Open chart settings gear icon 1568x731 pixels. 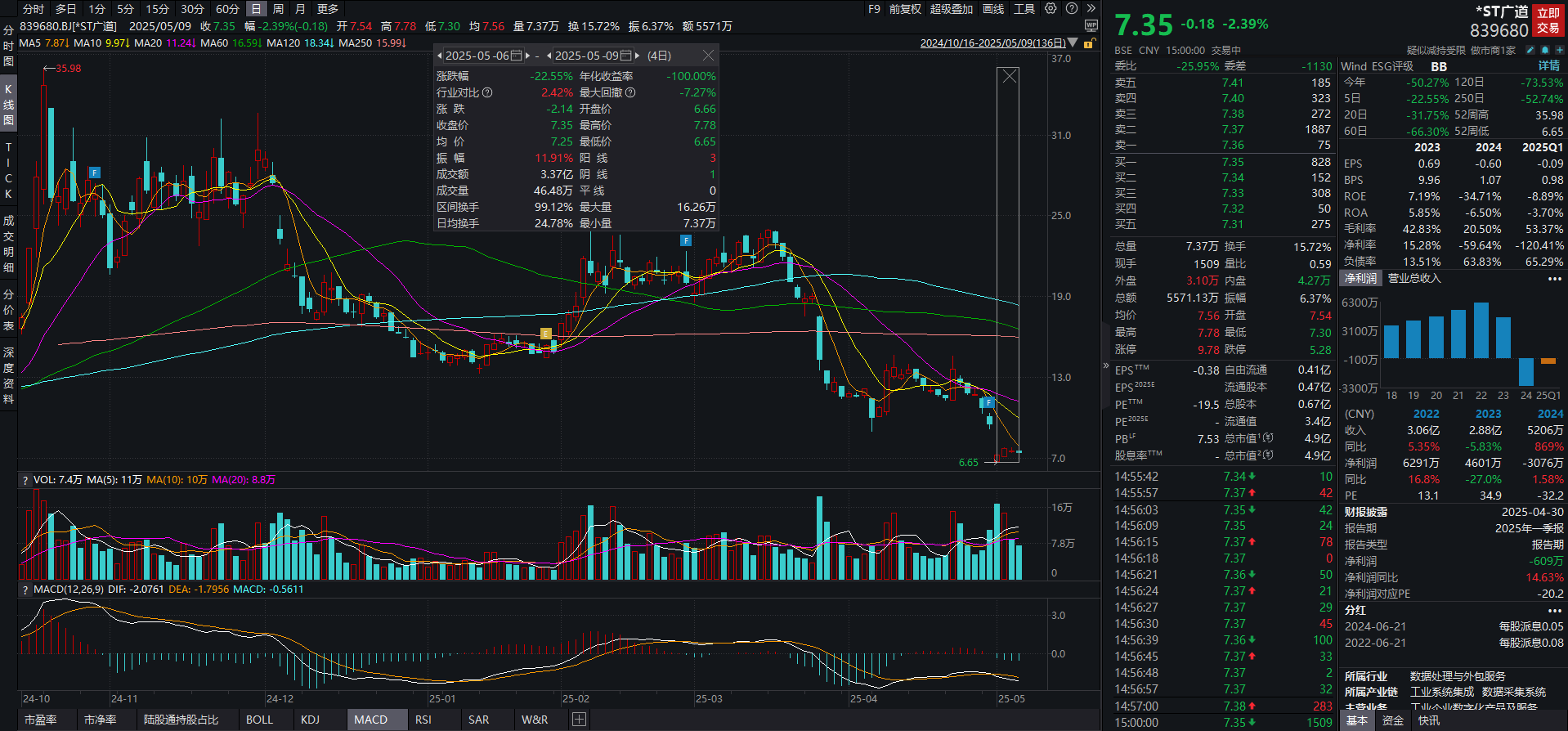tap(1052, 9)
